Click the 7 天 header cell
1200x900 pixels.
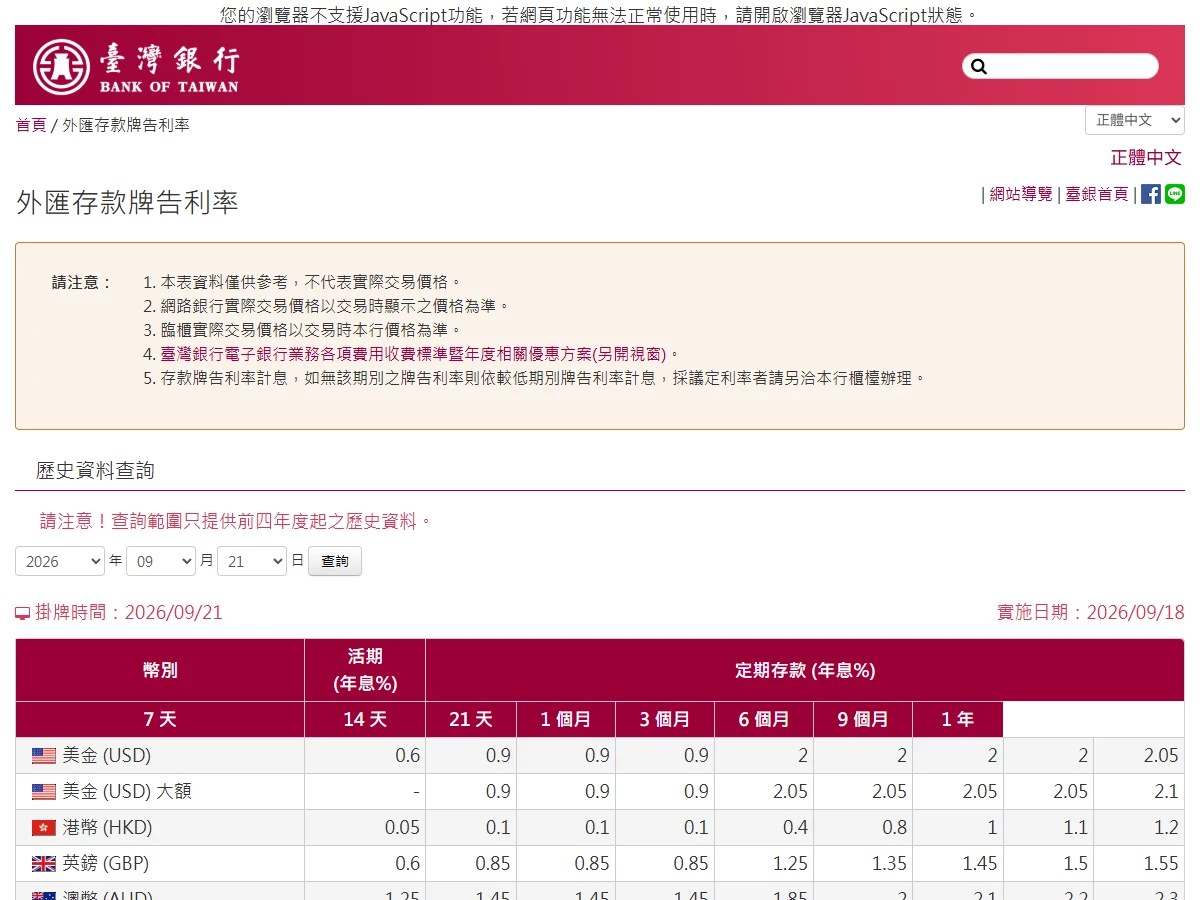point(160,719)
